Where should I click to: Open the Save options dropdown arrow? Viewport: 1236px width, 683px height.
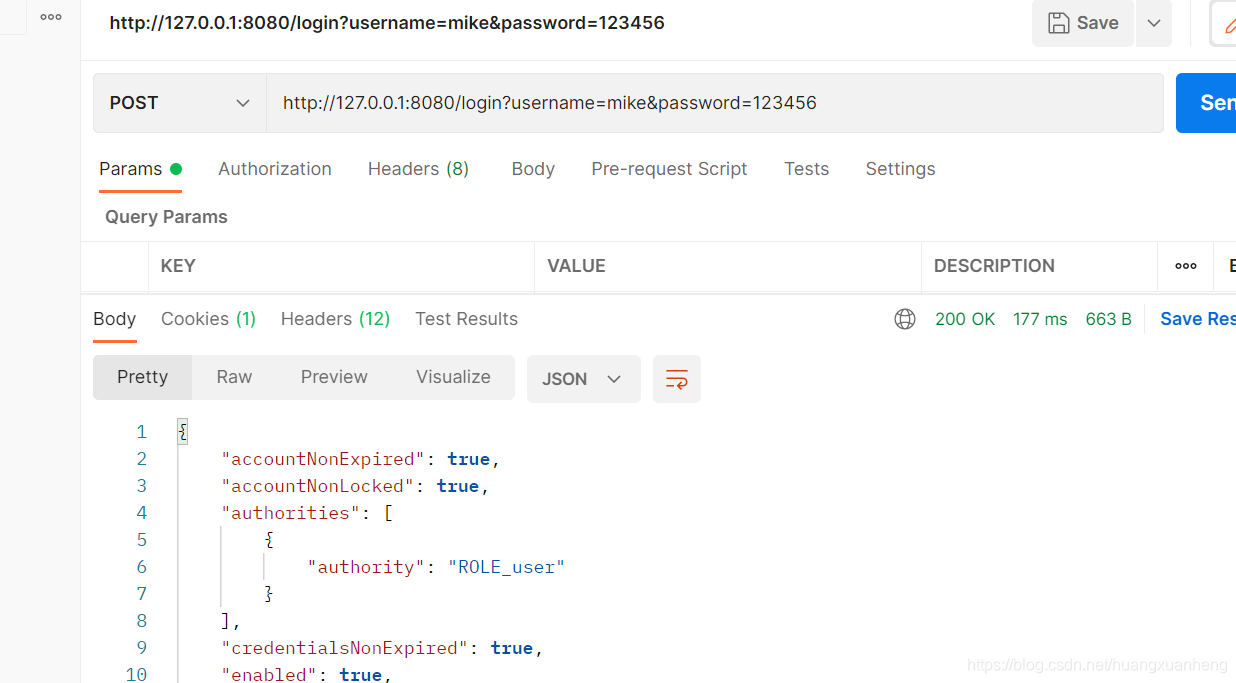tap(1154, 23)
